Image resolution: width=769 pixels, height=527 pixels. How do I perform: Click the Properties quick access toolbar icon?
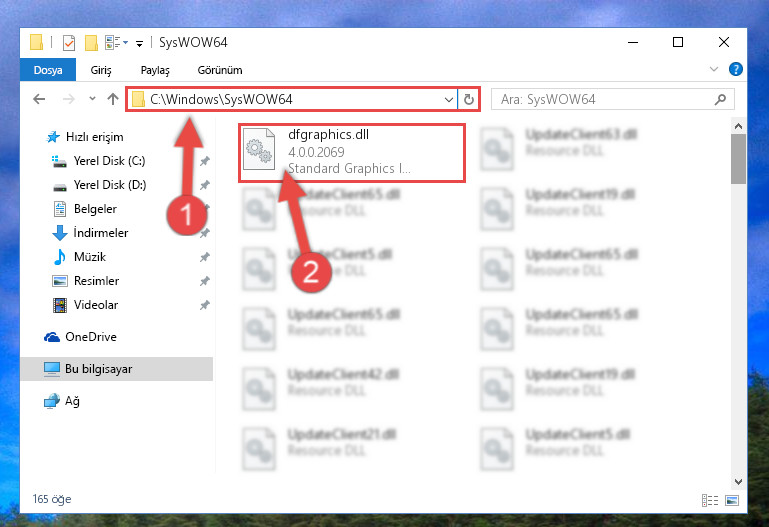click(x=69, y=43)
